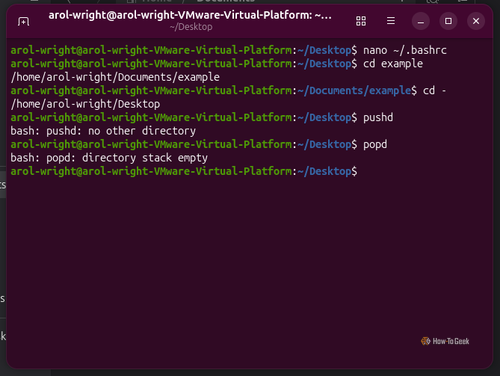Click the 'nano ~/.bashrc' command
The image size is (500, 376).
pyautogui.click(x=405, y=50)
